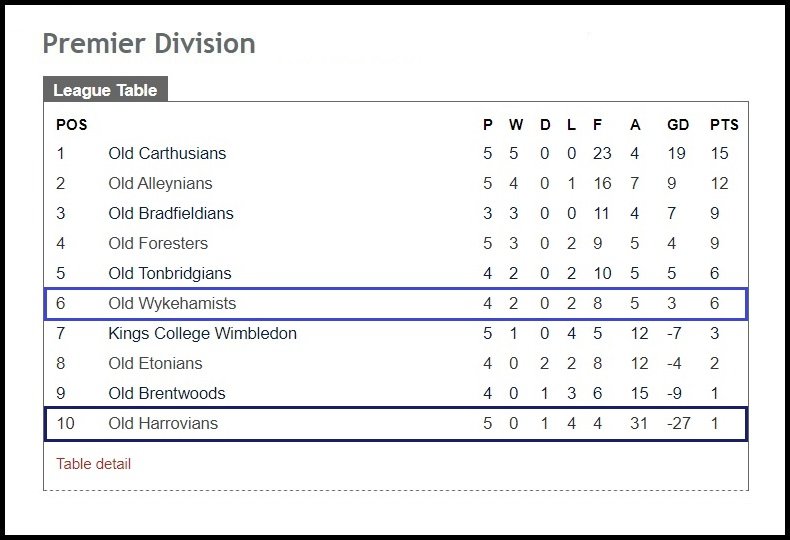Open the League Table tab

click(105, 90)
